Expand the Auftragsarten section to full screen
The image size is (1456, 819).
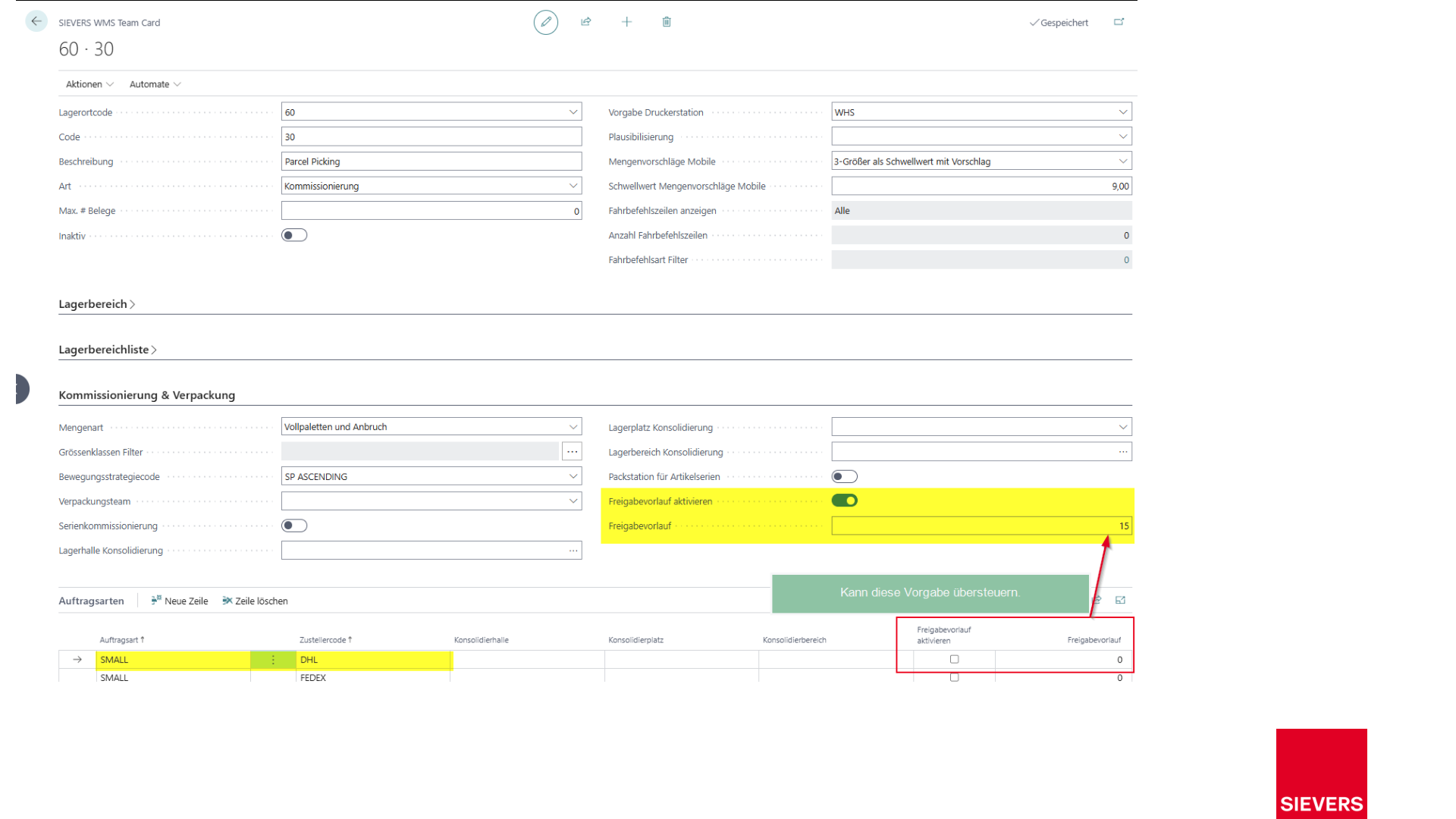[x=1120, y=600]
